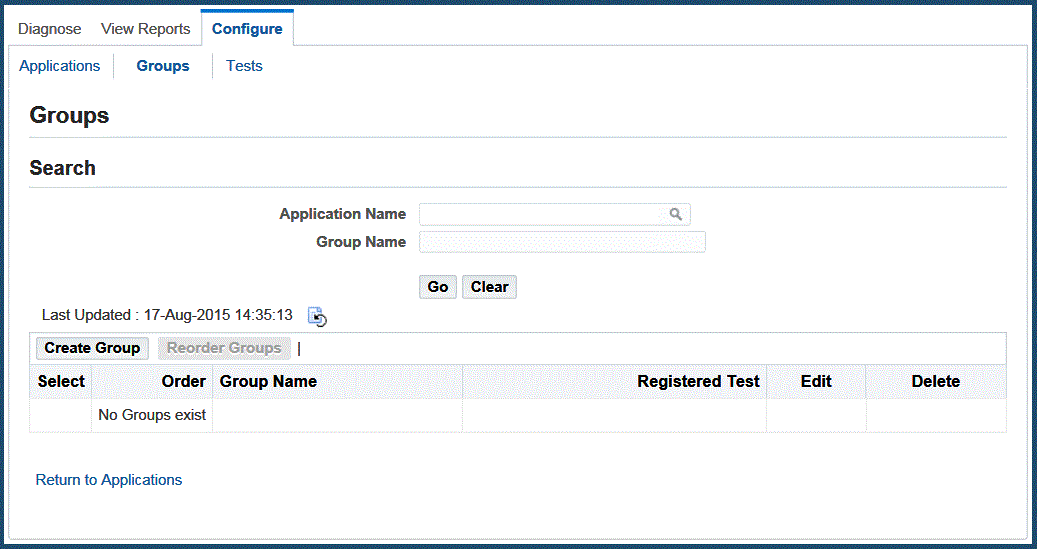The height and width of the screenshot is (549, 1037).
Task: Click the Select column header
Action: point(61,382)
